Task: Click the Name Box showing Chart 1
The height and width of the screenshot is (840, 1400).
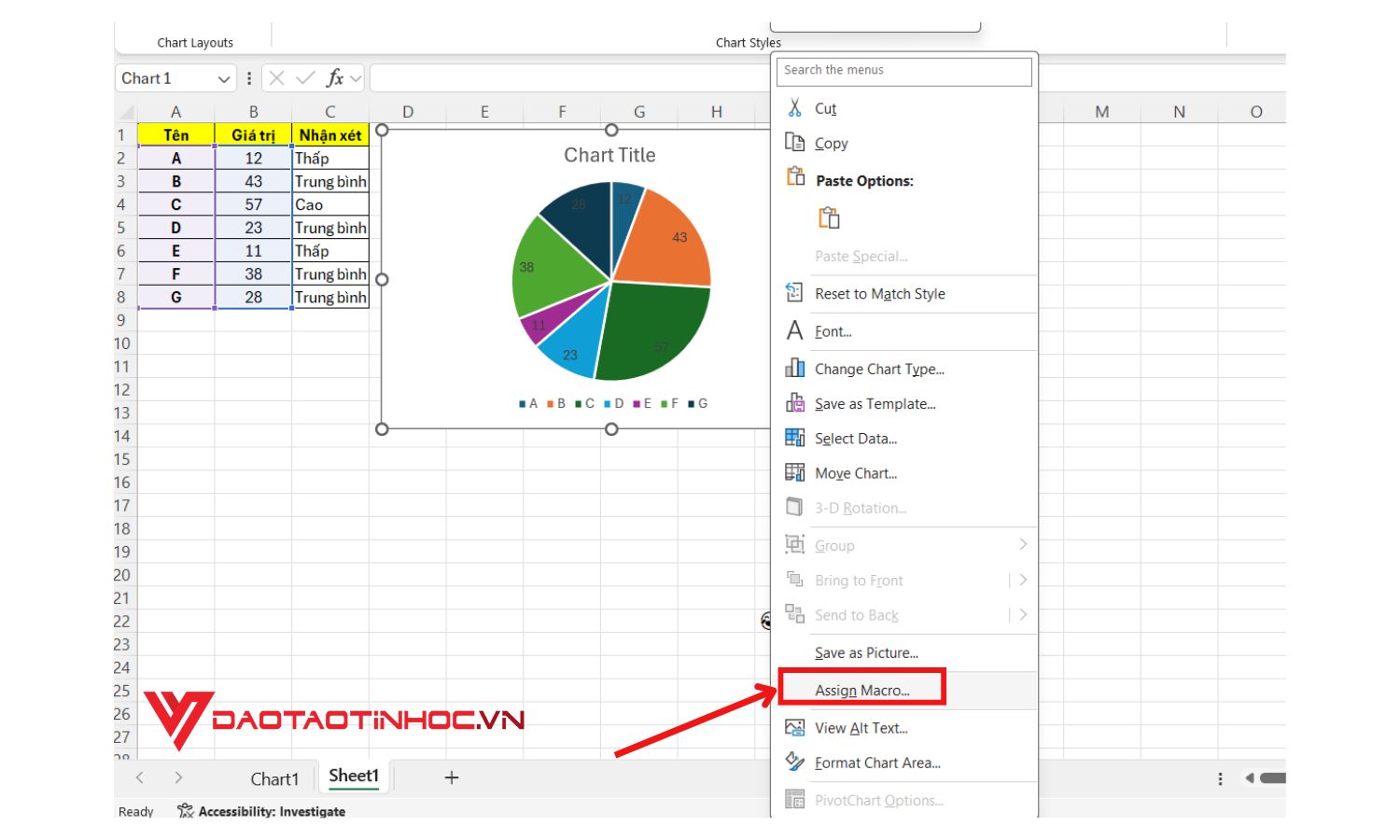Action: (x=166, y=78)
